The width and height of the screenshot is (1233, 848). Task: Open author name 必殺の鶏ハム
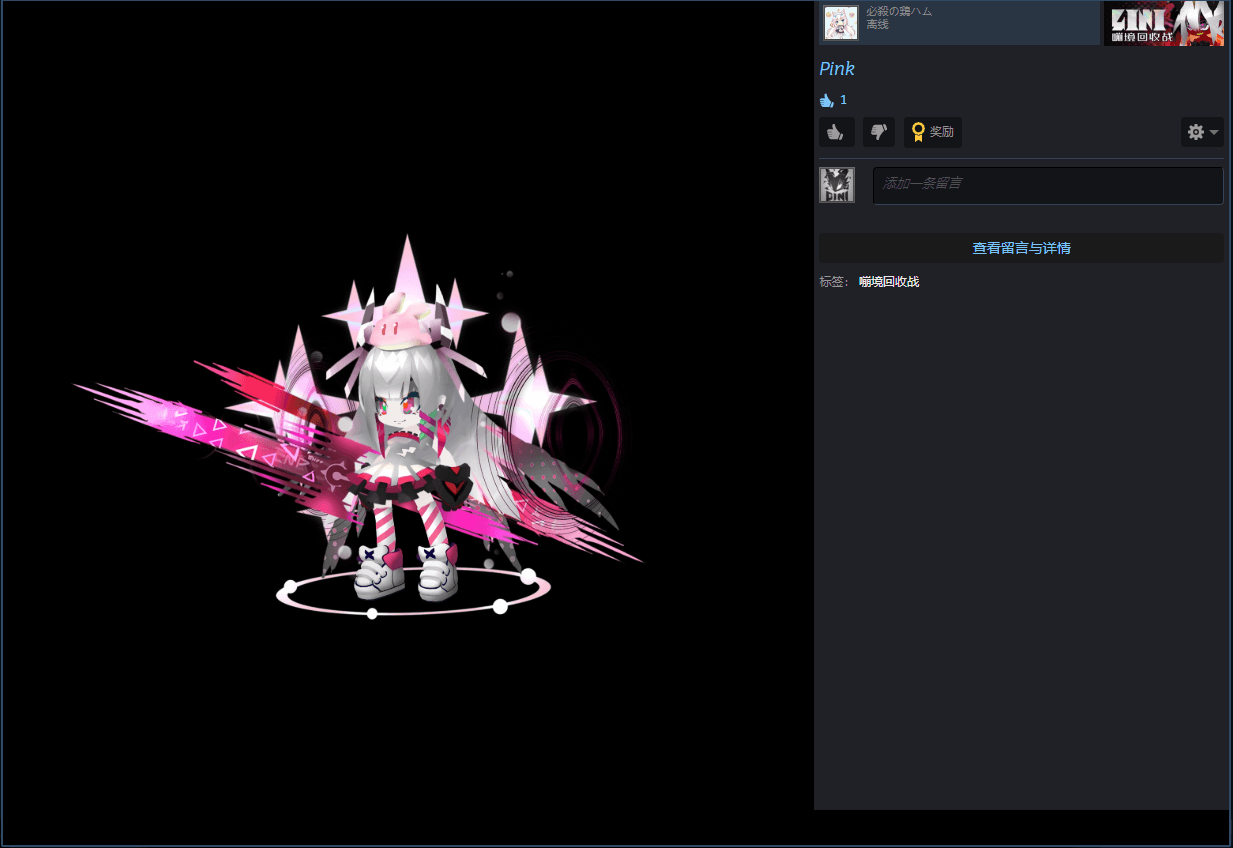click(x=899, y=11)
